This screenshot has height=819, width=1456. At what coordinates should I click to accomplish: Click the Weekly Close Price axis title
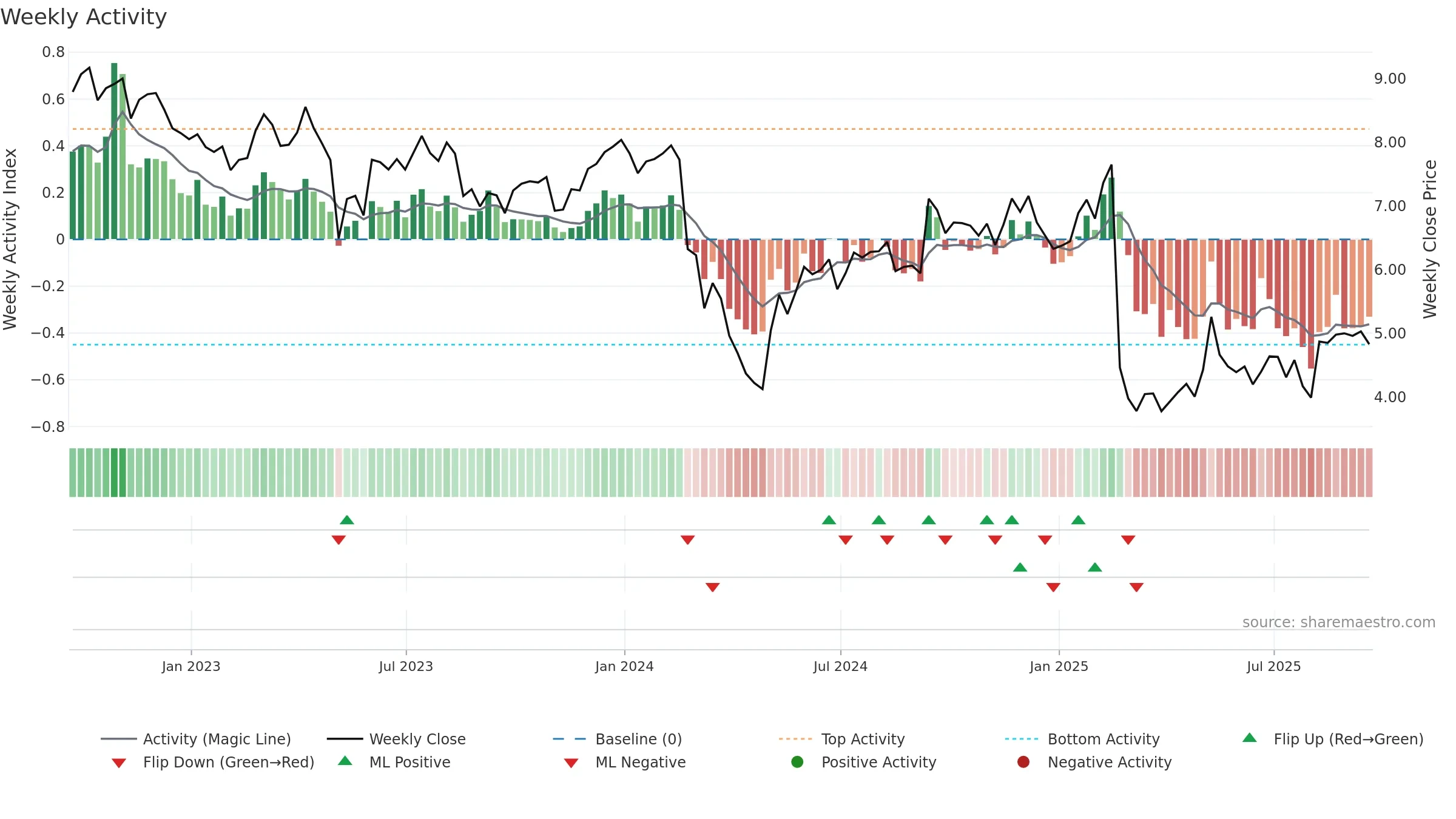pos(1430,239)
